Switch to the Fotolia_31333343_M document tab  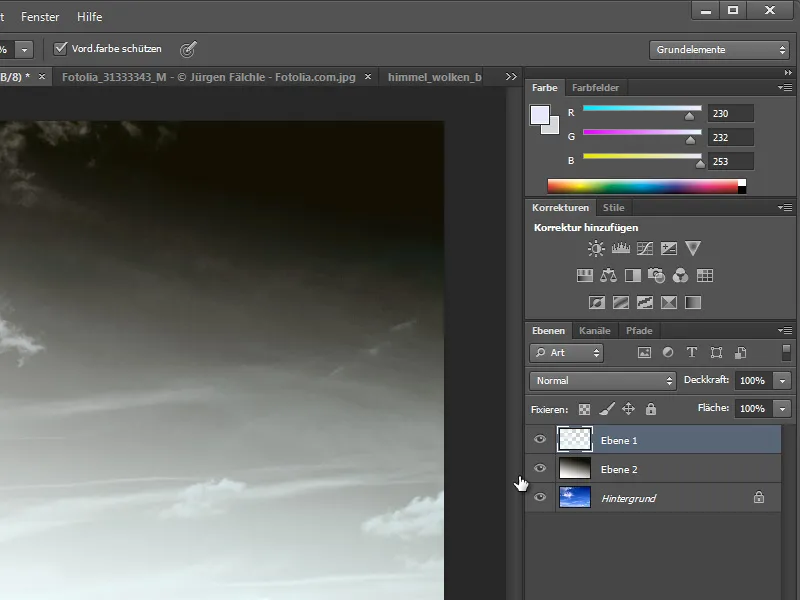click(x=209, y=77)
